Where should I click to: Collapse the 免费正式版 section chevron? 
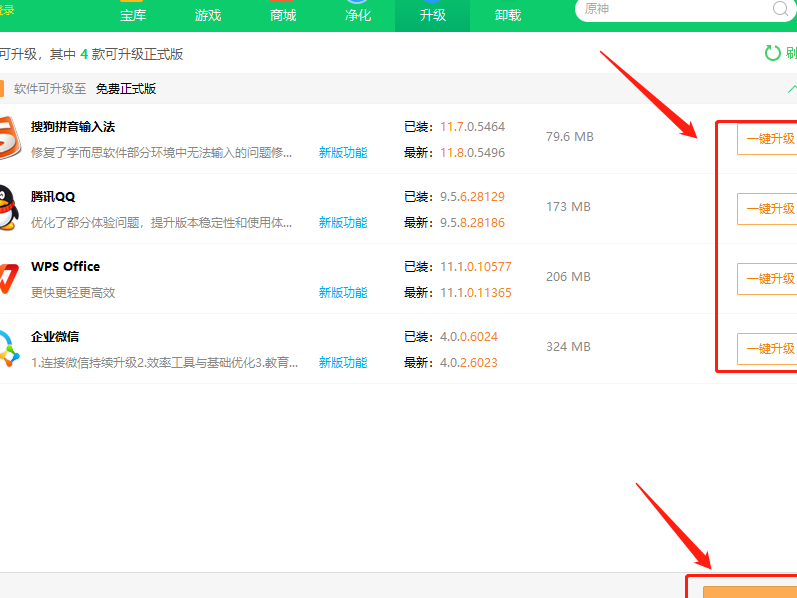(792, 89)
